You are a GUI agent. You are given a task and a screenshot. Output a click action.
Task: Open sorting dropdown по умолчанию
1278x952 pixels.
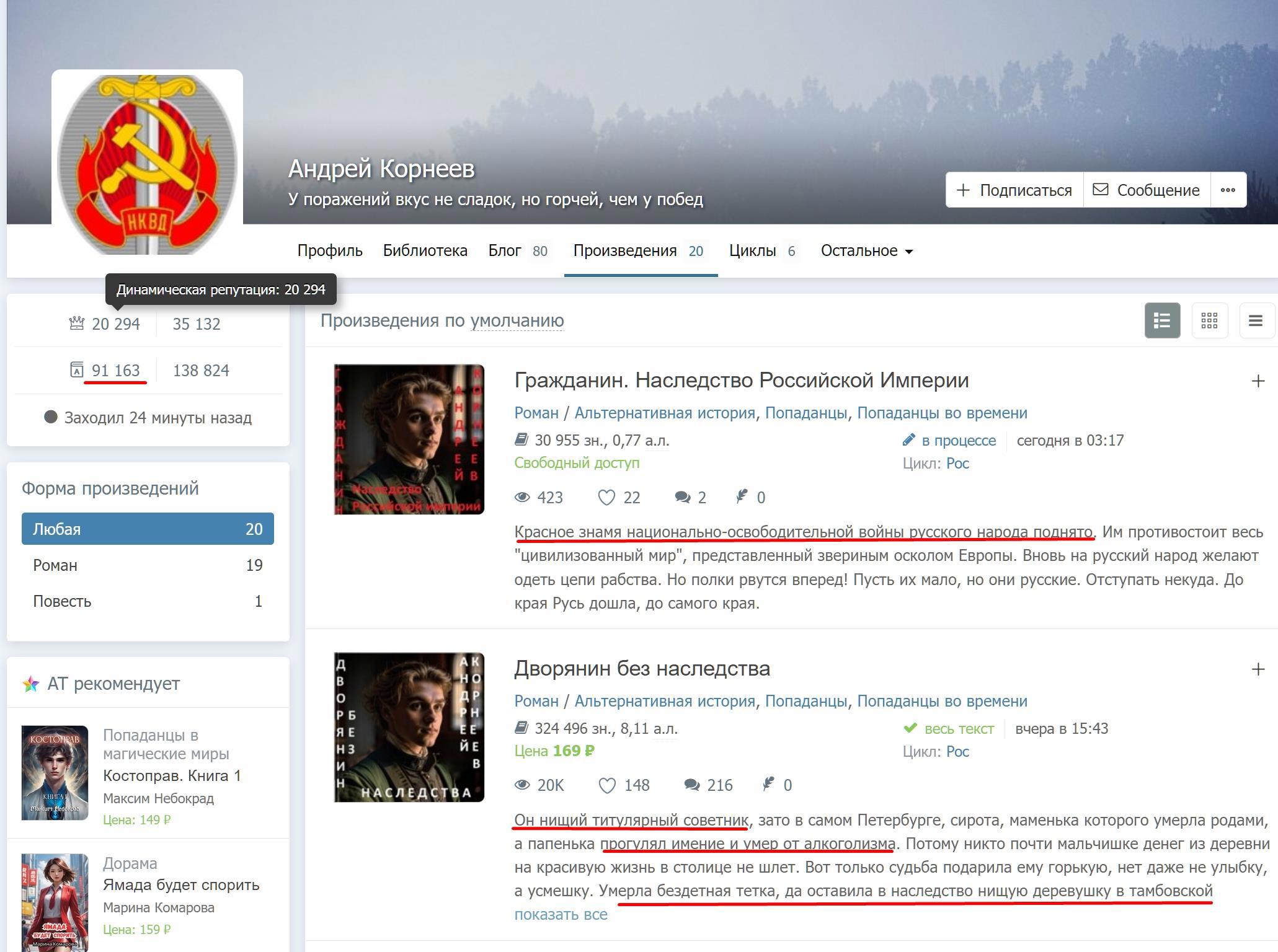[517, 320]
